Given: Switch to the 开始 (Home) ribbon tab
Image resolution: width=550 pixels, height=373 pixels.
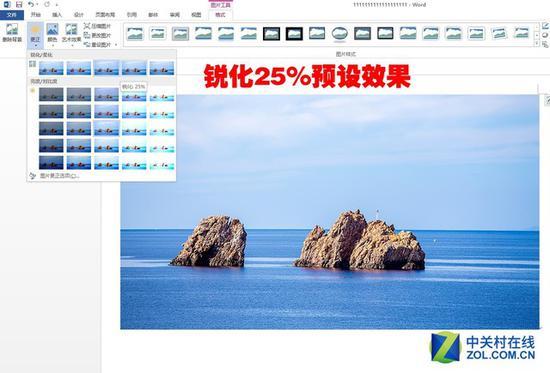Looking at the screenshot, I should (36, 15).
